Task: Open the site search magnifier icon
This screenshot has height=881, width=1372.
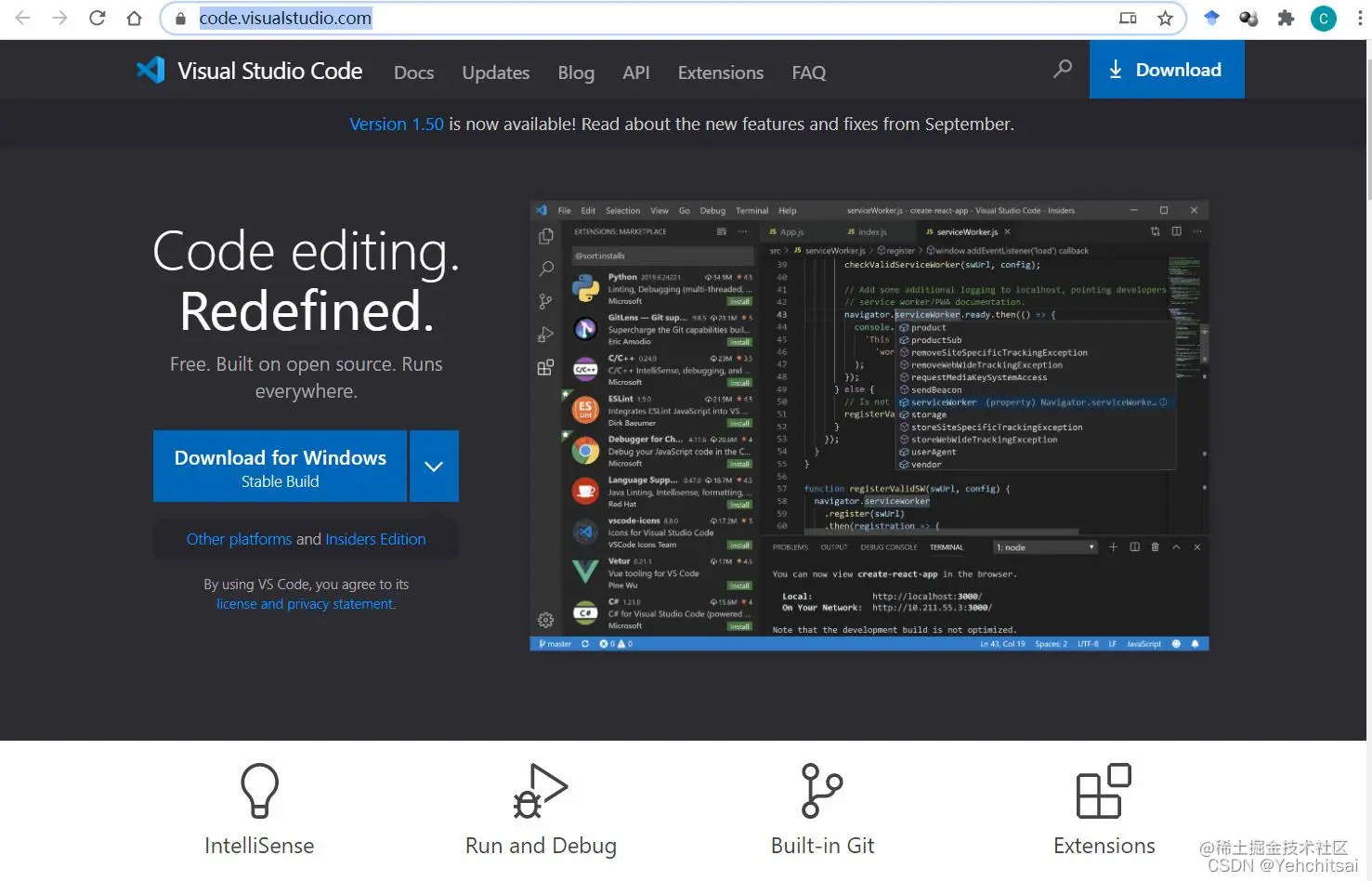Action: pos(1062,69)
